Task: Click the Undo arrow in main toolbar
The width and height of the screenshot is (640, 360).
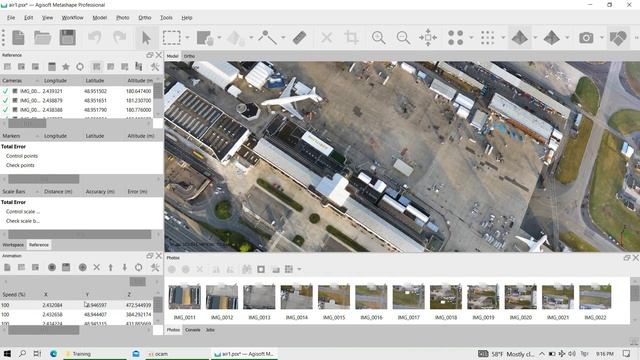Action: (x=95, y=38)
